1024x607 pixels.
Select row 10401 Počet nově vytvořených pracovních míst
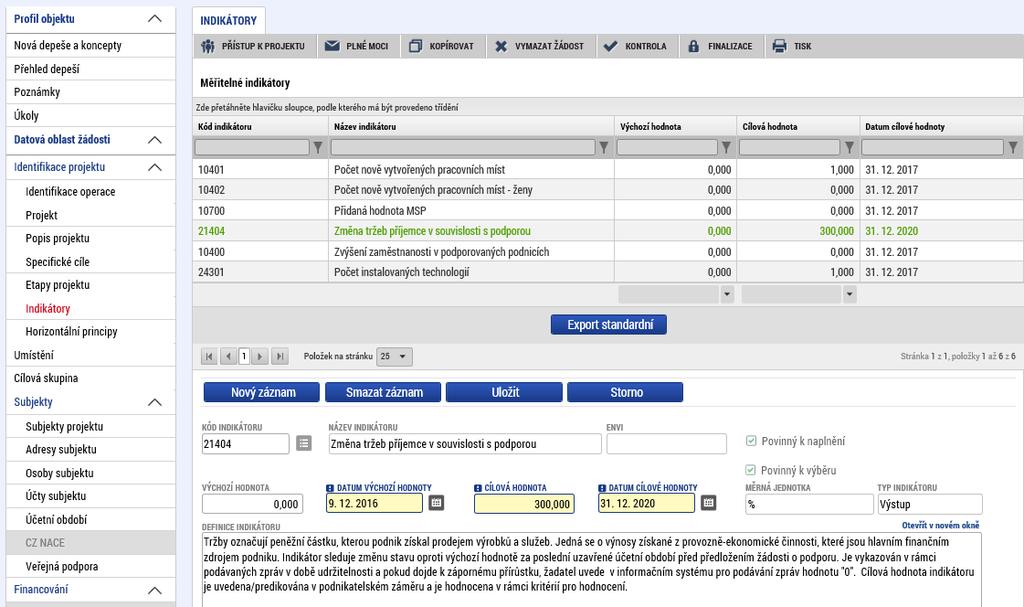tap(608, 170)
